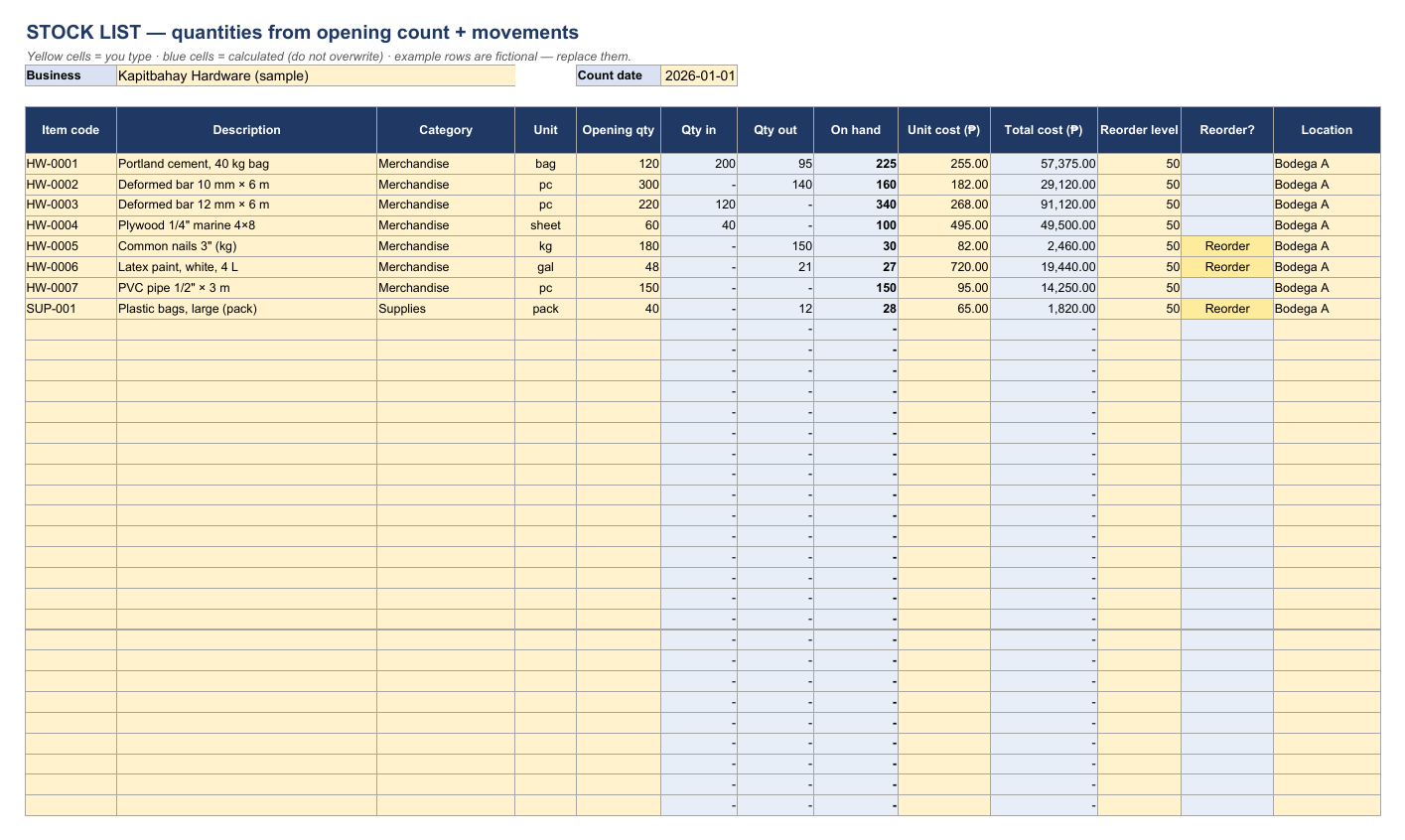Select the Latex paint, white, 4 L cell

point(246,267)
